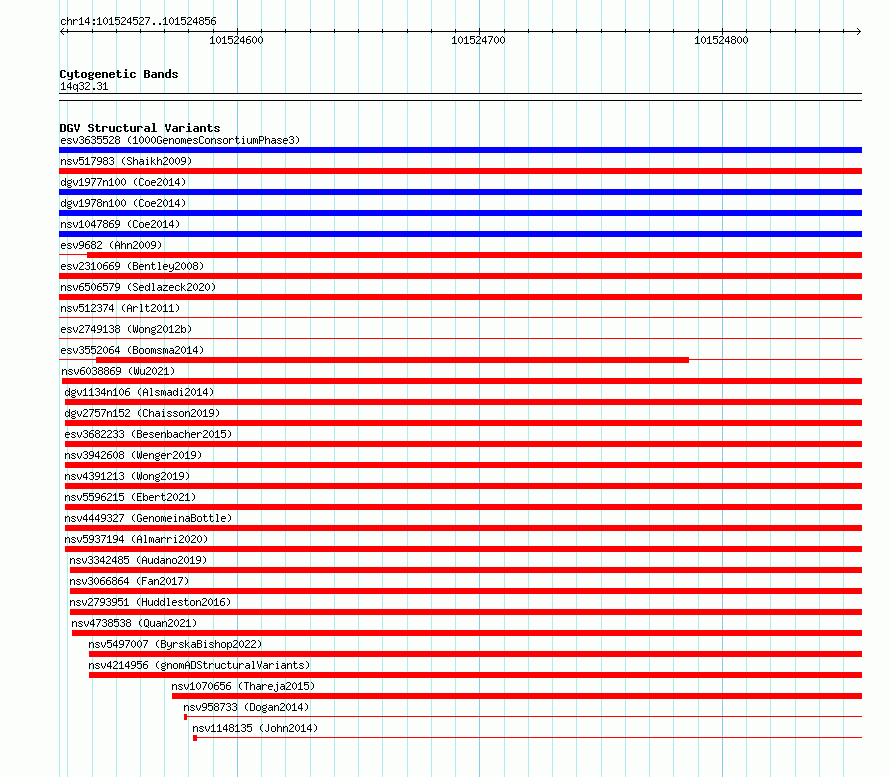
Task: Open the nsv6506579 (Sedlazeck2020) label
Action: click(138, 287)
